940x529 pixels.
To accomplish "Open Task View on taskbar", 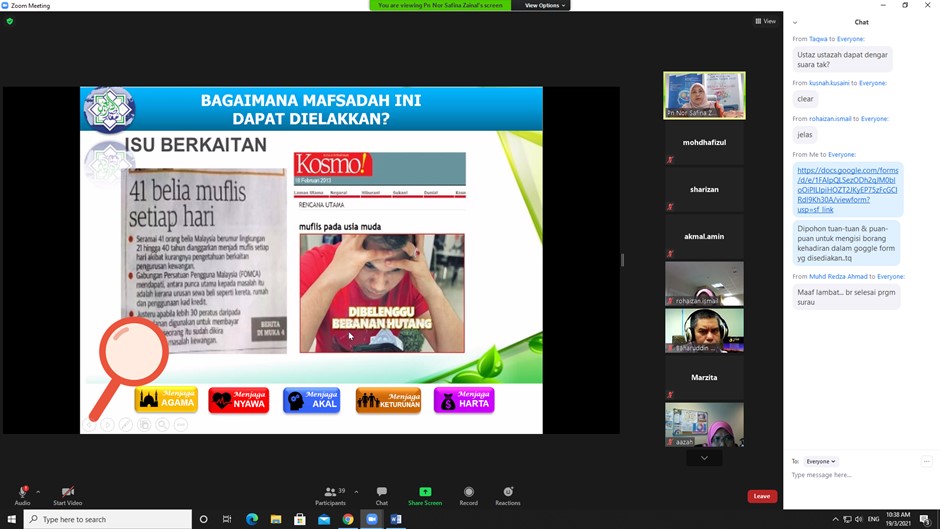I will 227,519.
